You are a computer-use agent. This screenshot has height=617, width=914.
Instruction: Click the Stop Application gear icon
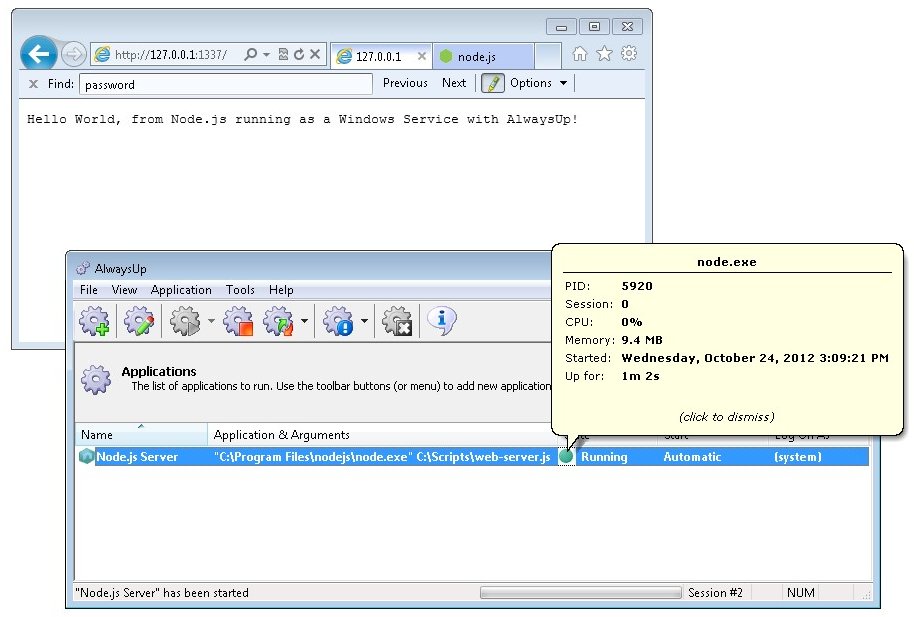(x=238, y=321)
